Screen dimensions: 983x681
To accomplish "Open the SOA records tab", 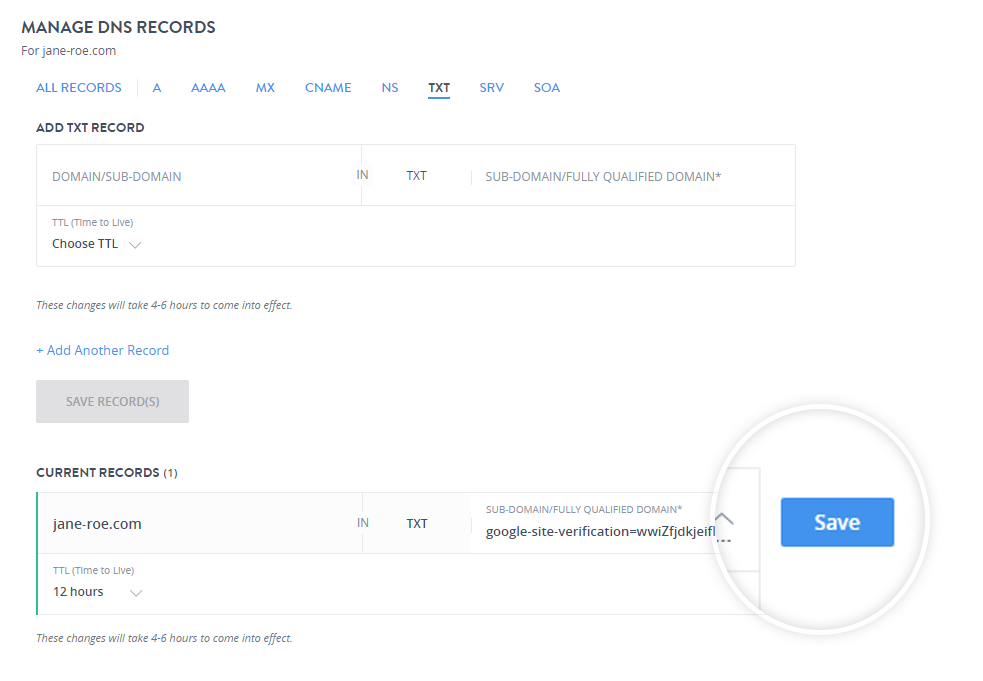I will coord(547,88).
